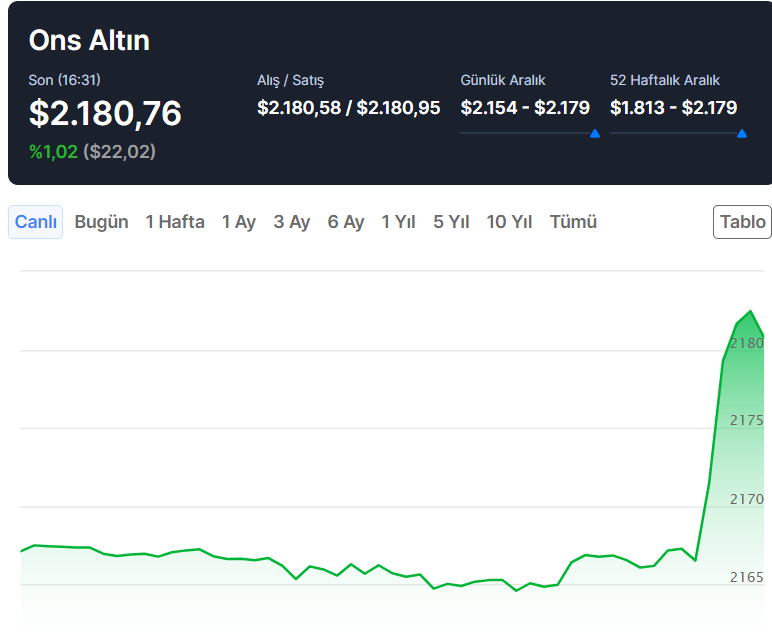The height and width of the screenshot is (632, 772).
Task: Click the 2165 y-axis label
Action: (746, 577)
